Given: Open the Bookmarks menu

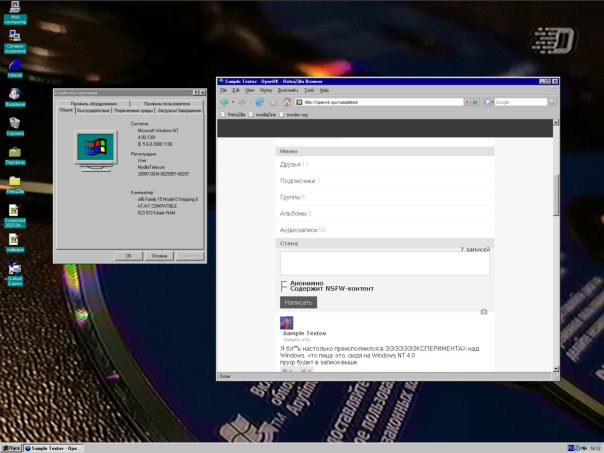Looking at the screenshot, I should point(287,89).
